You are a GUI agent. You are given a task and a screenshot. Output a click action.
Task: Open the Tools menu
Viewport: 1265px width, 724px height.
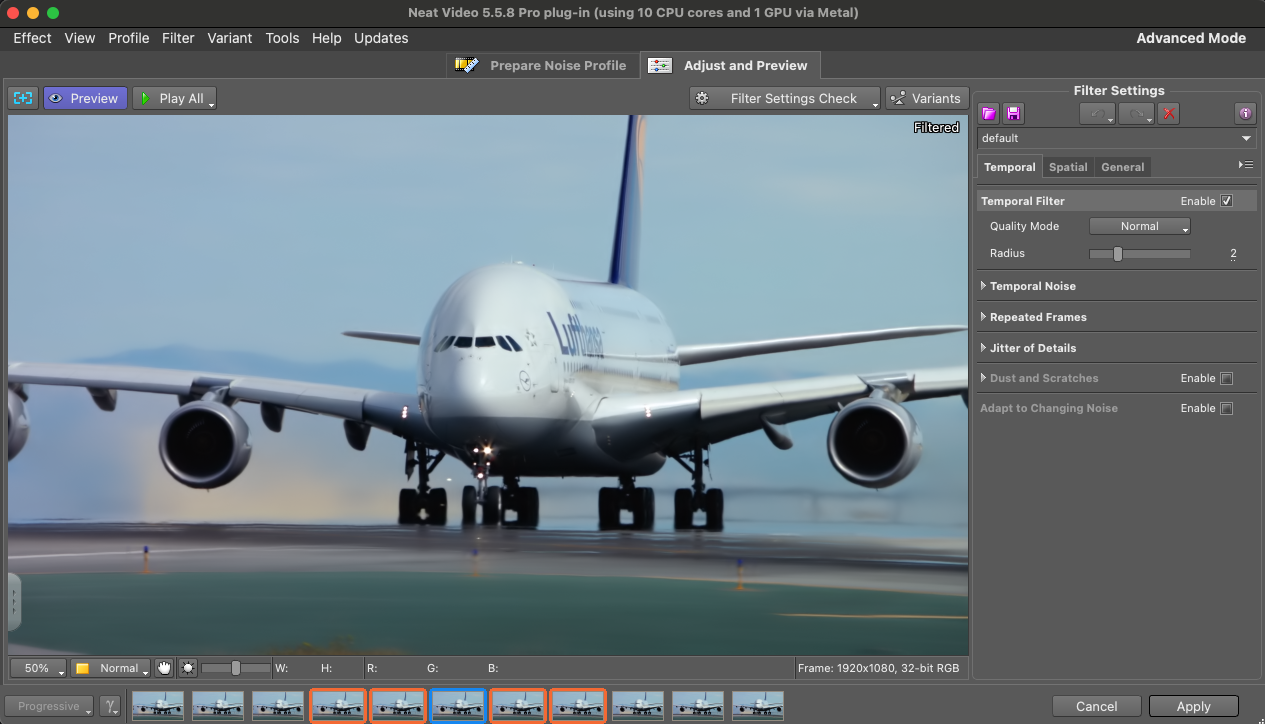click(x=282, y=38)
